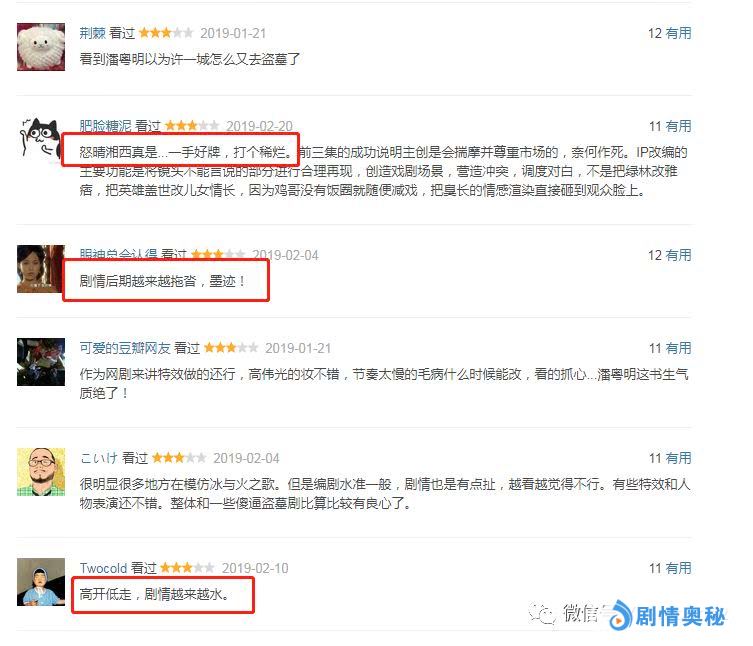Image resolution: width=753 pixels, height=646 pixels.
Task: Open username link 肥脸糖泥
Action: coord(105,126)
